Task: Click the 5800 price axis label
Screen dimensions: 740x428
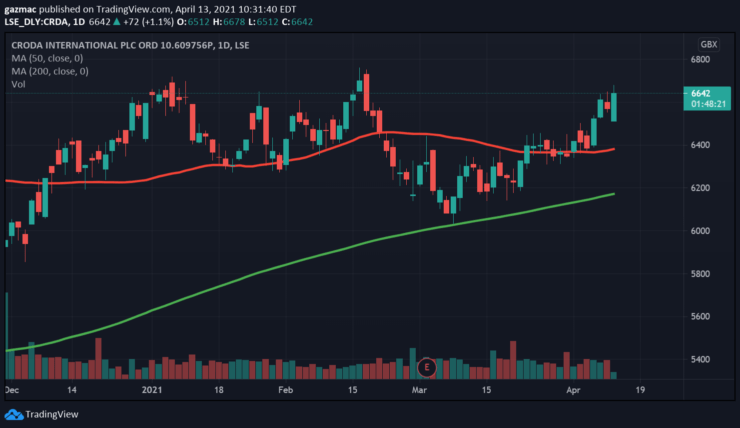Action: coord(700,274)
